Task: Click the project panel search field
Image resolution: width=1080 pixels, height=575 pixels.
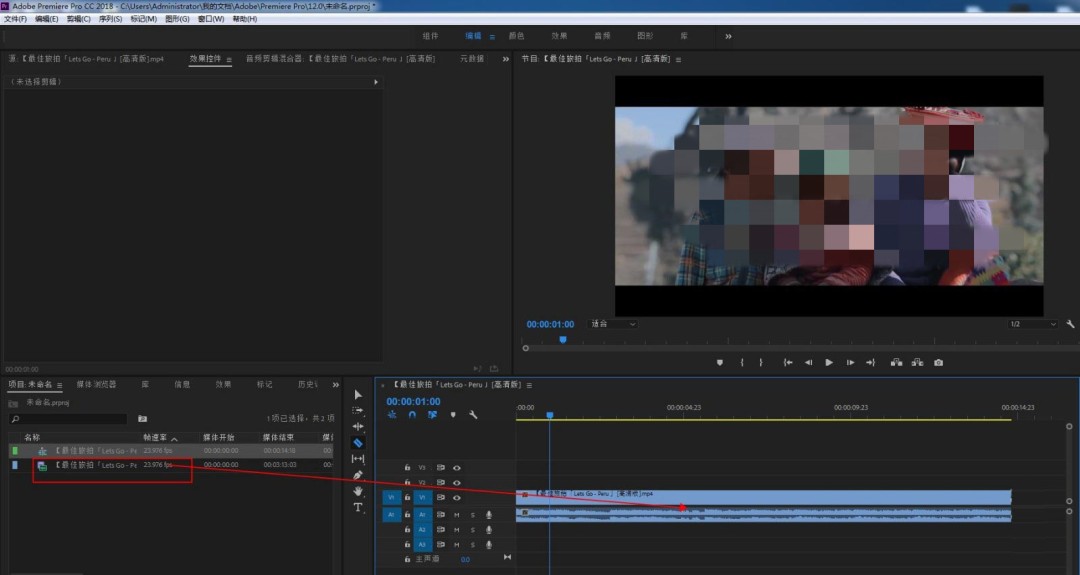Action: (x=70, y=419)
